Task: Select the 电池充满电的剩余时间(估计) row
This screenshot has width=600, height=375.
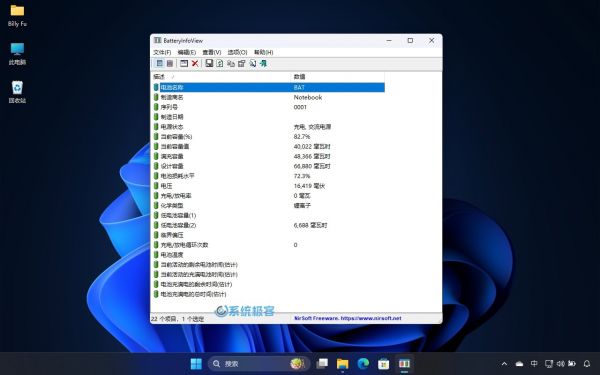Action: pos(268,284)
